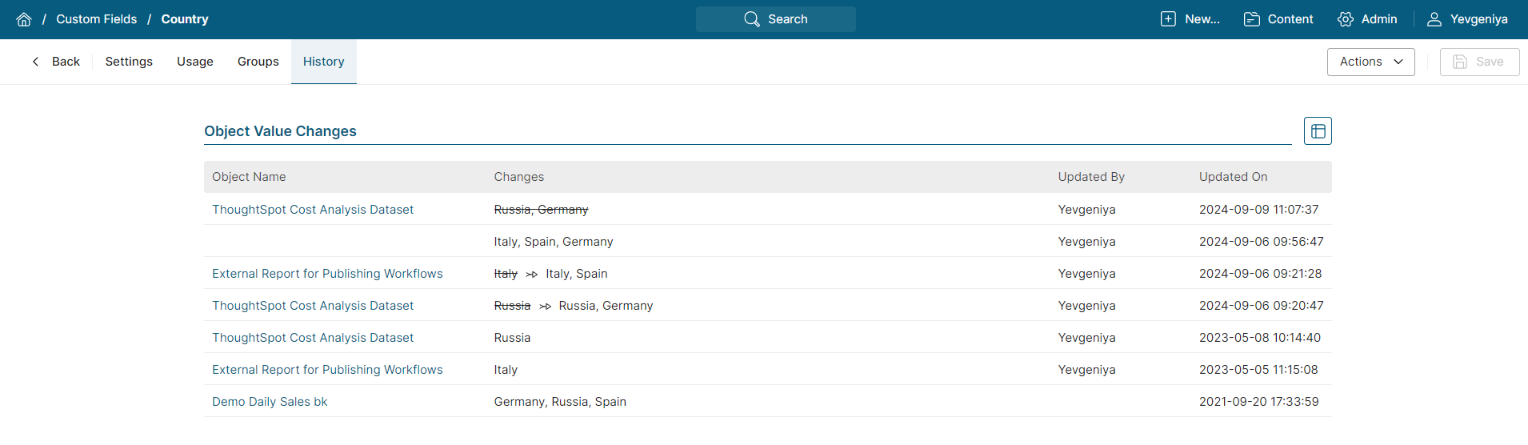Screen dimensions: 1528x445
Task: Click the Object Name column header
Action: pos(249,177)
